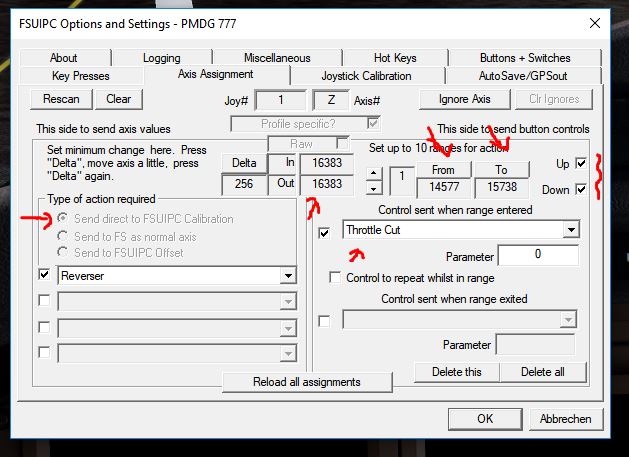Select Send to FS as normal axis
This screenshot has height=457, width=629.
click(62, 236)
